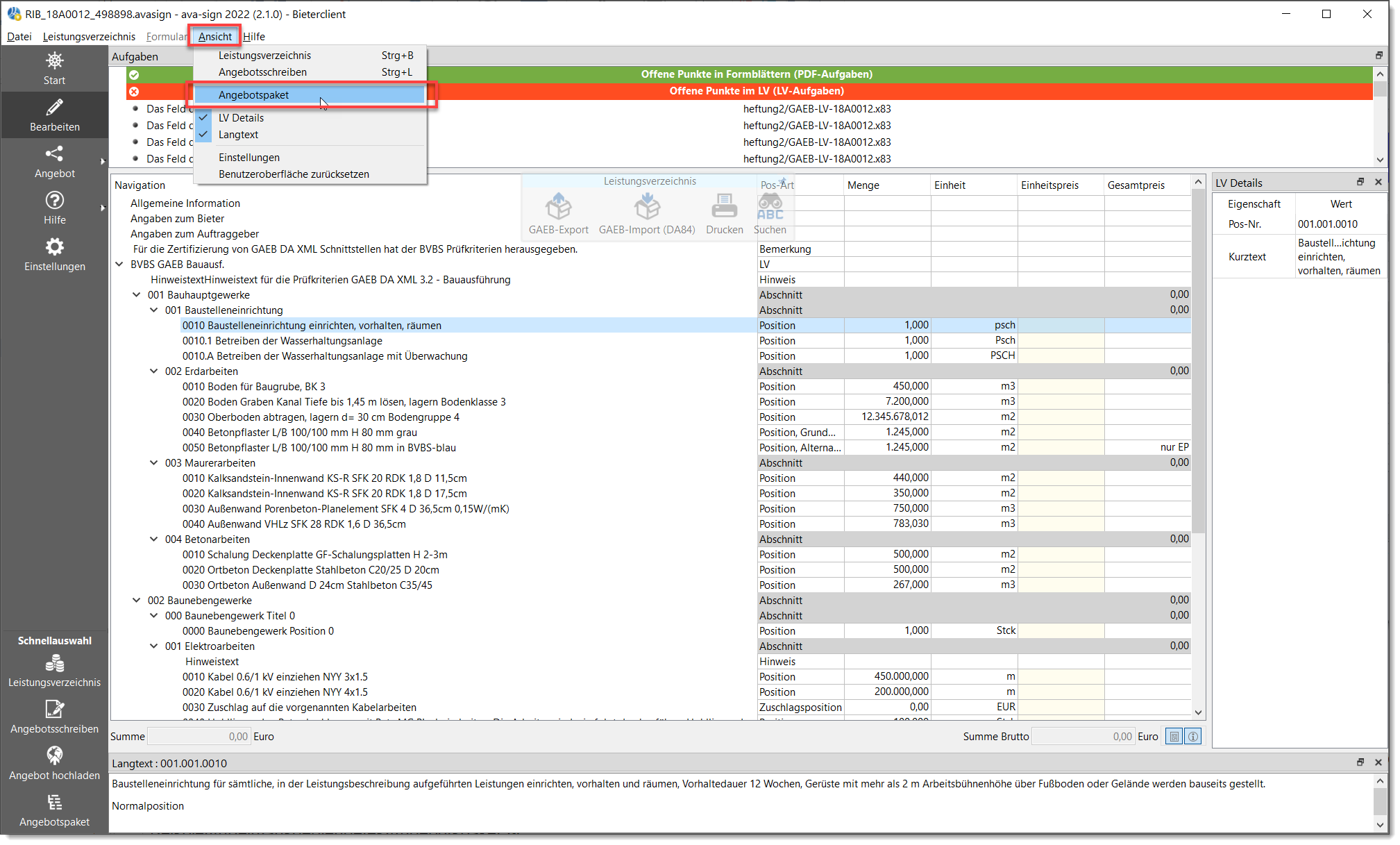Select 0010 Kabel 0.6/1 kV NYY 3x1.5 row
The width and height of the screenshot is (1400, 845).
point(275,677)
